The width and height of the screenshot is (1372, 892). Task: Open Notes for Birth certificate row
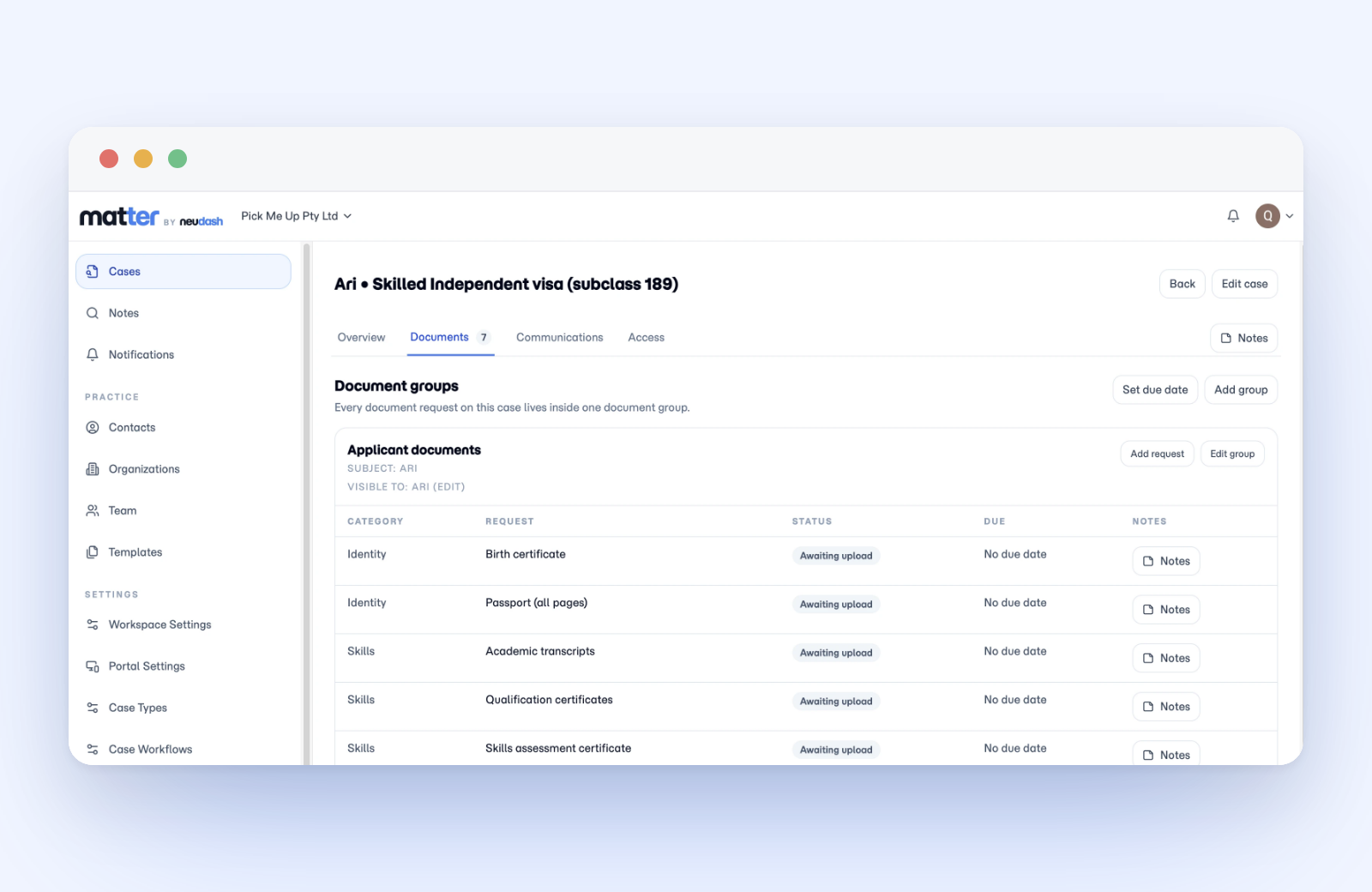1166,561
